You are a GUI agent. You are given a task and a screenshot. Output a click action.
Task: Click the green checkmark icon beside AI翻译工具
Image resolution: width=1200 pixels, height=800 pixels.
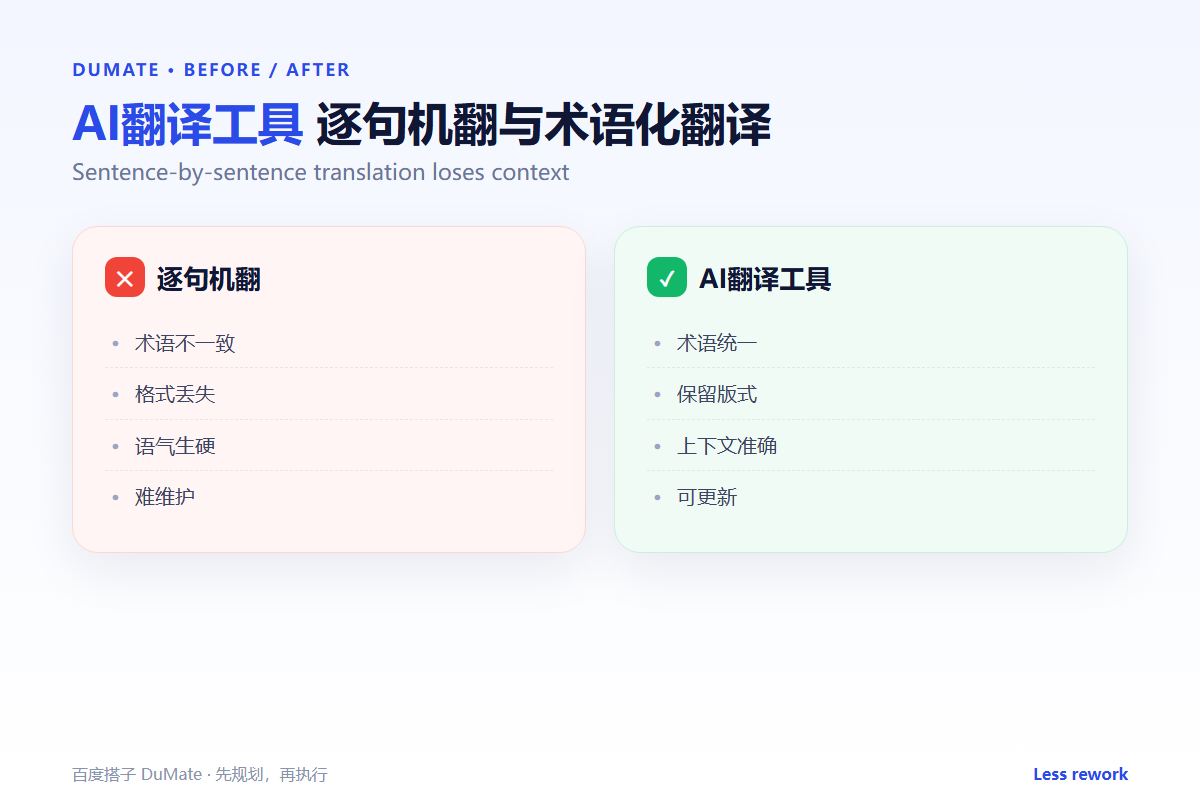pyautogui.click(x=667, y=277)
